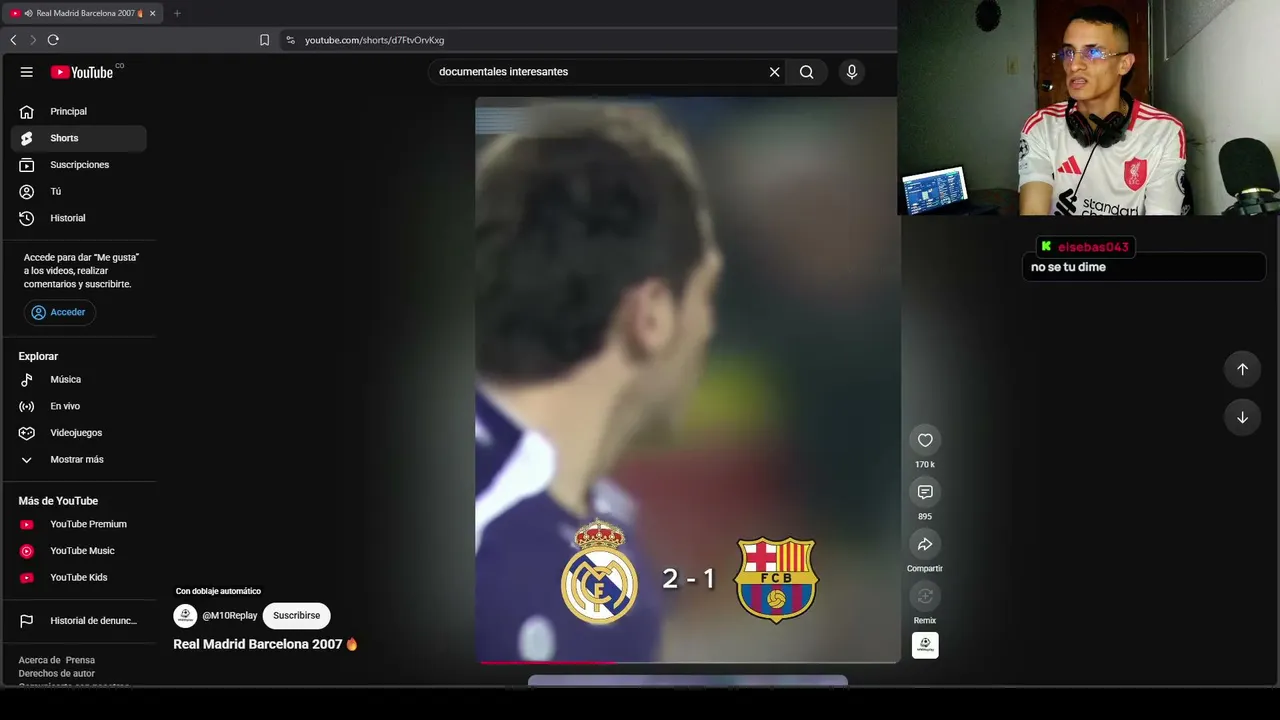Screen dimensions: 1280x720
Task: Open the YouTube guide hamburger menu
Action: tap(27, 72)
